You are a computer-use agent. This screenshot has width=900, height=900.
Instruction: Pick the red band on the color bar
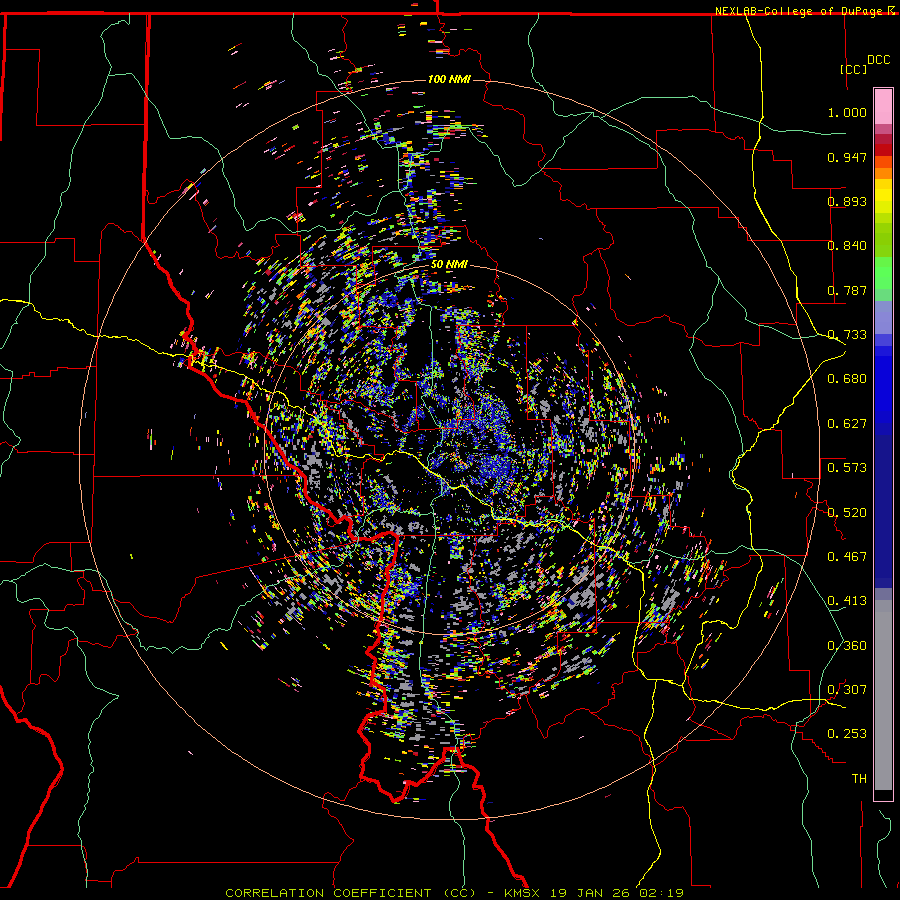click(883, 150)
